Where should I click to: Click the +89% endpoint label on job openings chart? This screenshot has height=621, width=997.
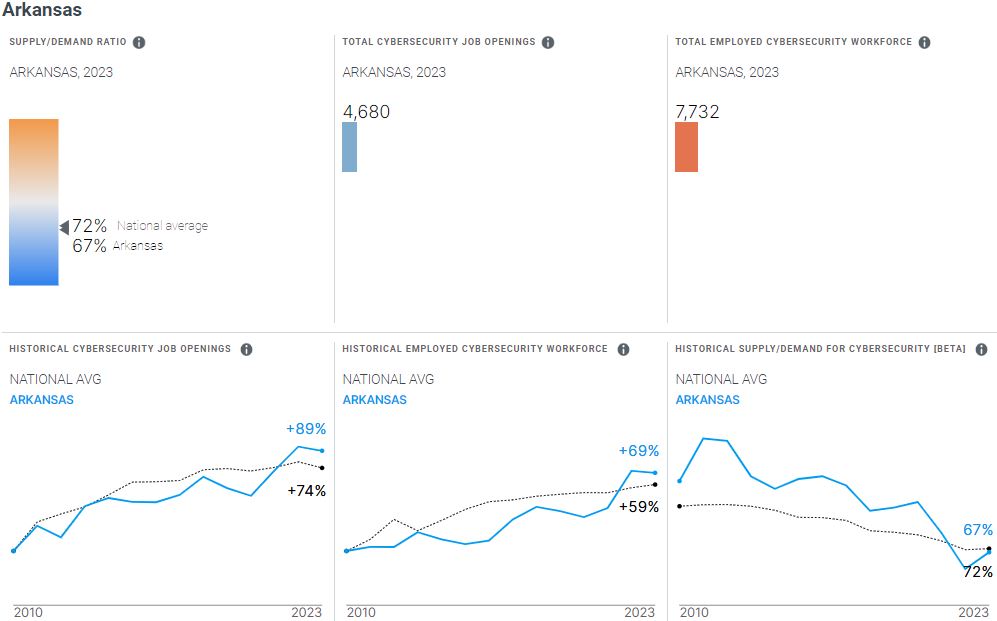(x=306, y=429)
